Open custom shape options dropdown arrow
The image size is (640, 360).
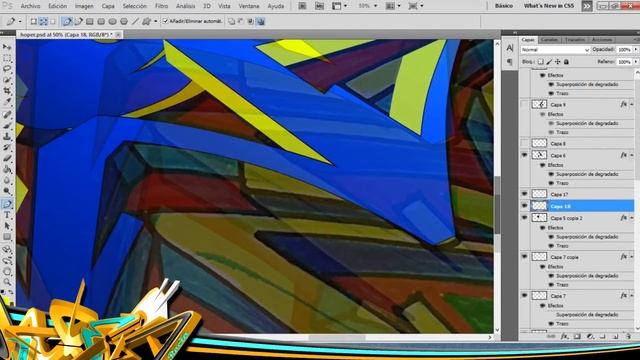[x=156, y=22]
